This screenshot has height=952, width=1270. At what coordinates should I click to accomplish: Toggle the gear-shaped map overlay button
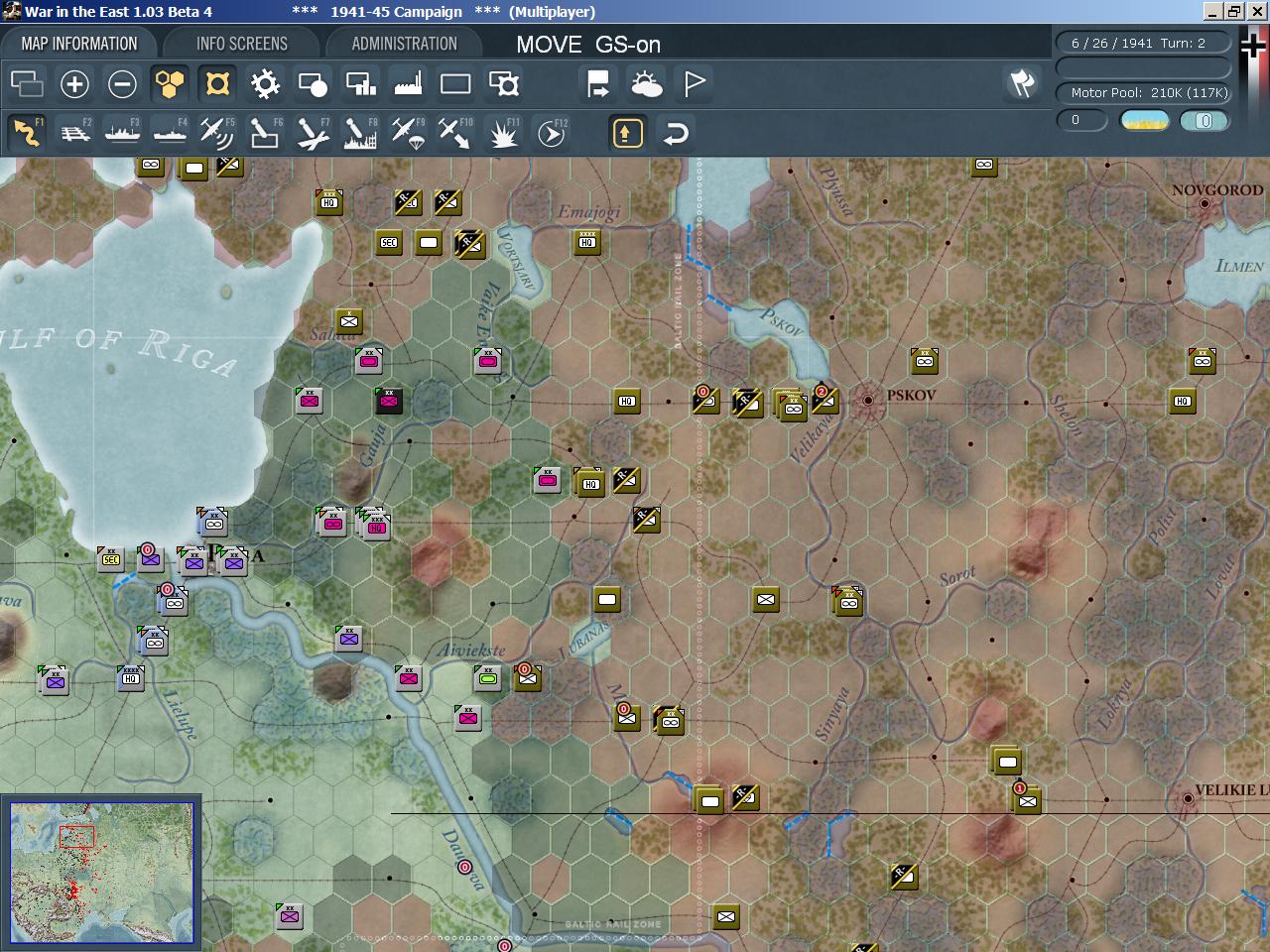[x=265, y=84]
